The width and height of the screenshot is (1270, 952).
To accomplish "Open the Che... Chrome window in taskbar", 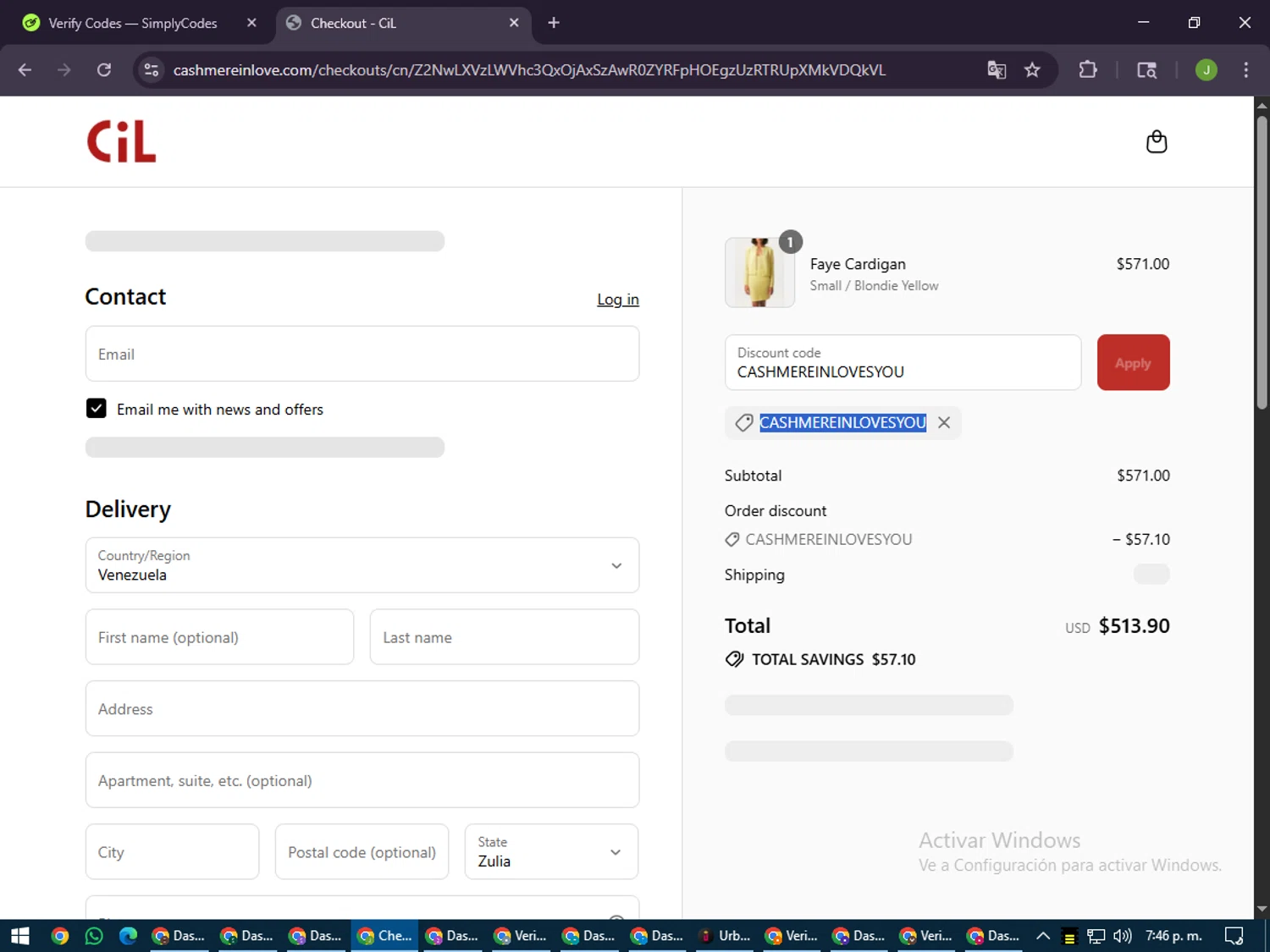I will pyautogui.click(x=384, y=936).
